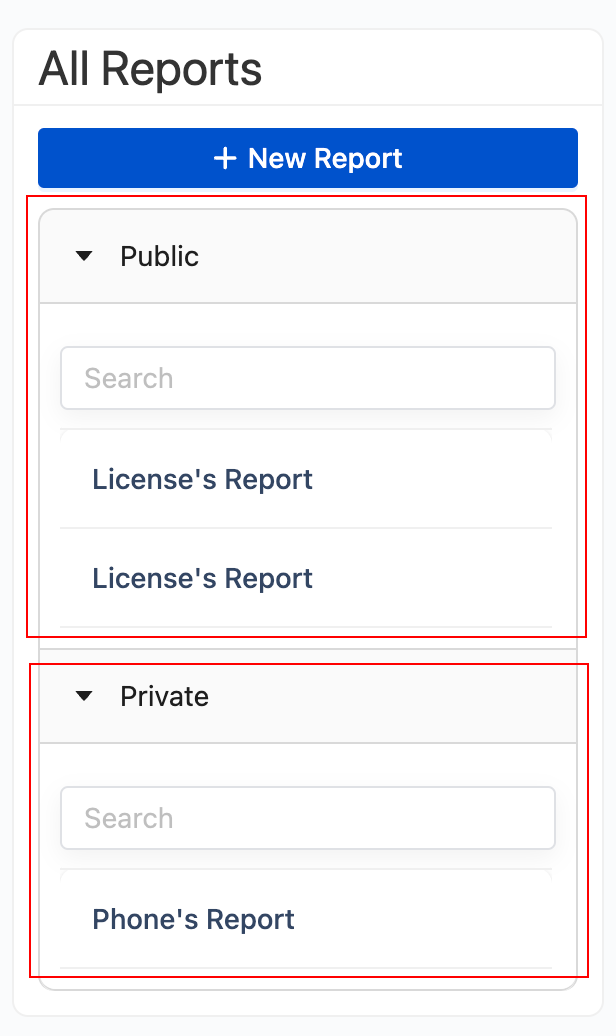Screen dimensions: 616x1036
Task: Click the black triangle icon beside Private
Action: (84, 696)
